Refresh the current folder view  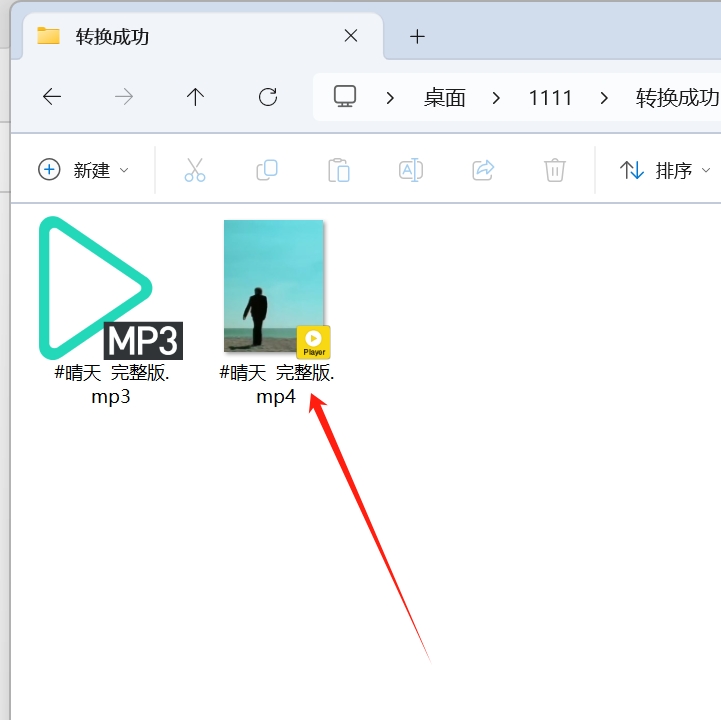click(268, 97)
